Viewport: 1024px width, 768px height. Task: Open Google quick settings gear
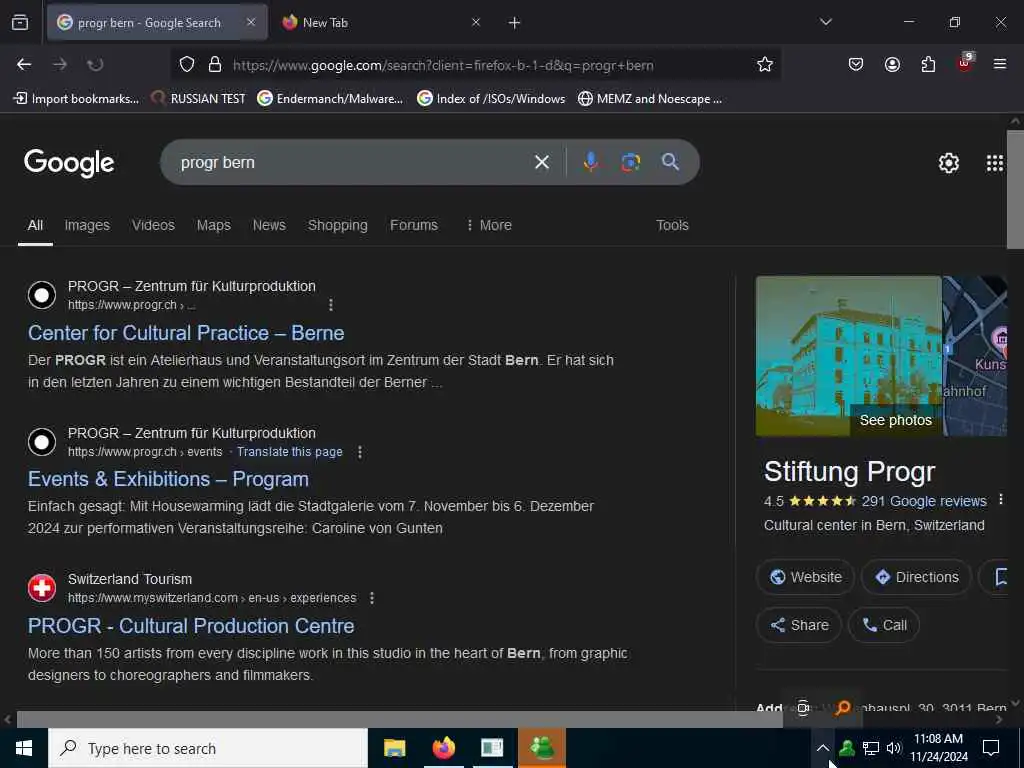949,163
